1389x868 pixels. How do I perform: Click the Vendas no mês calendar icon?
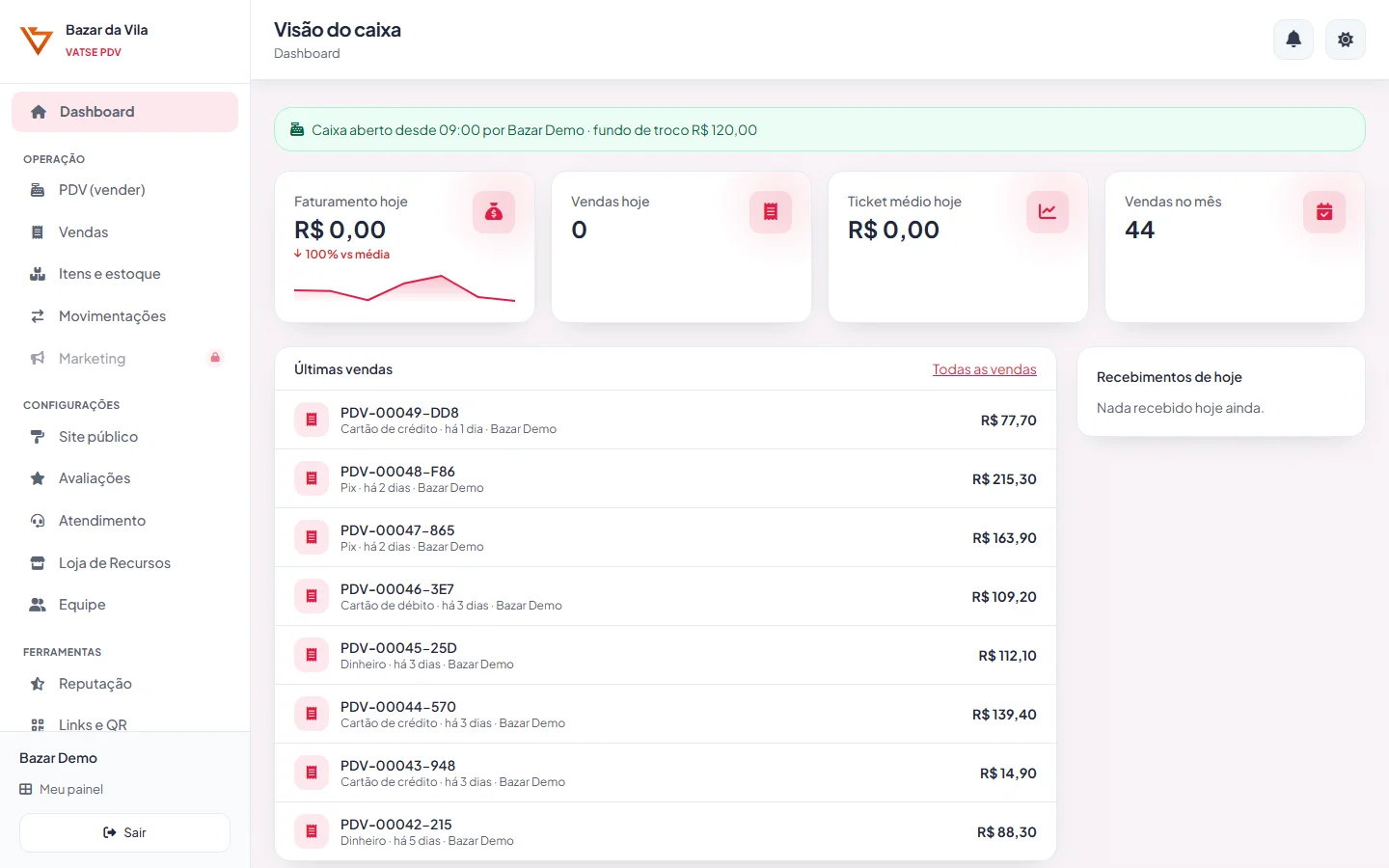pos(1324,212)
